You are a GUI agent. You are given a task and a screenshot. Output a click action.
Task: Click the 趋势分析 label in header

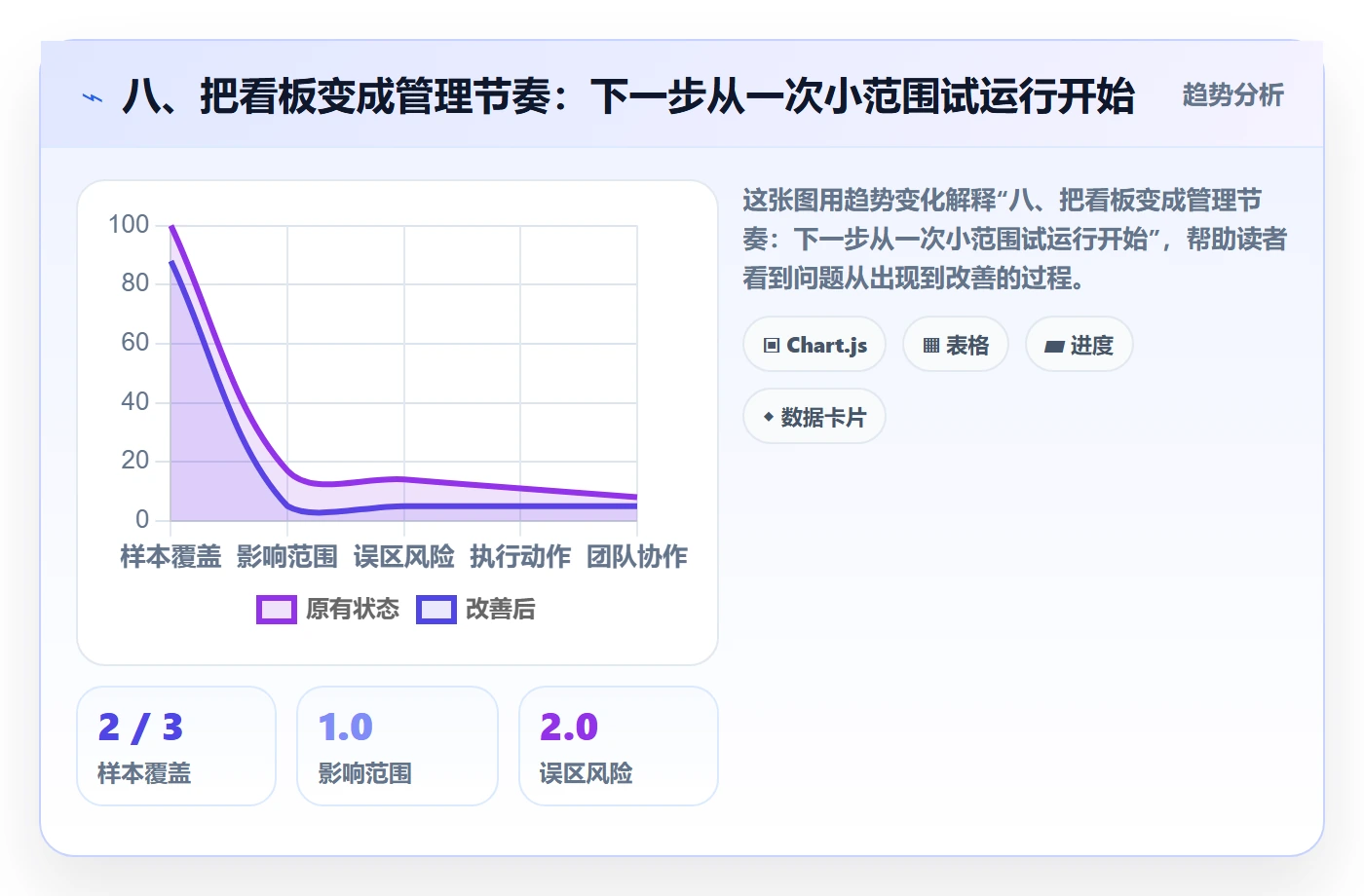[x=1233, y=95]
